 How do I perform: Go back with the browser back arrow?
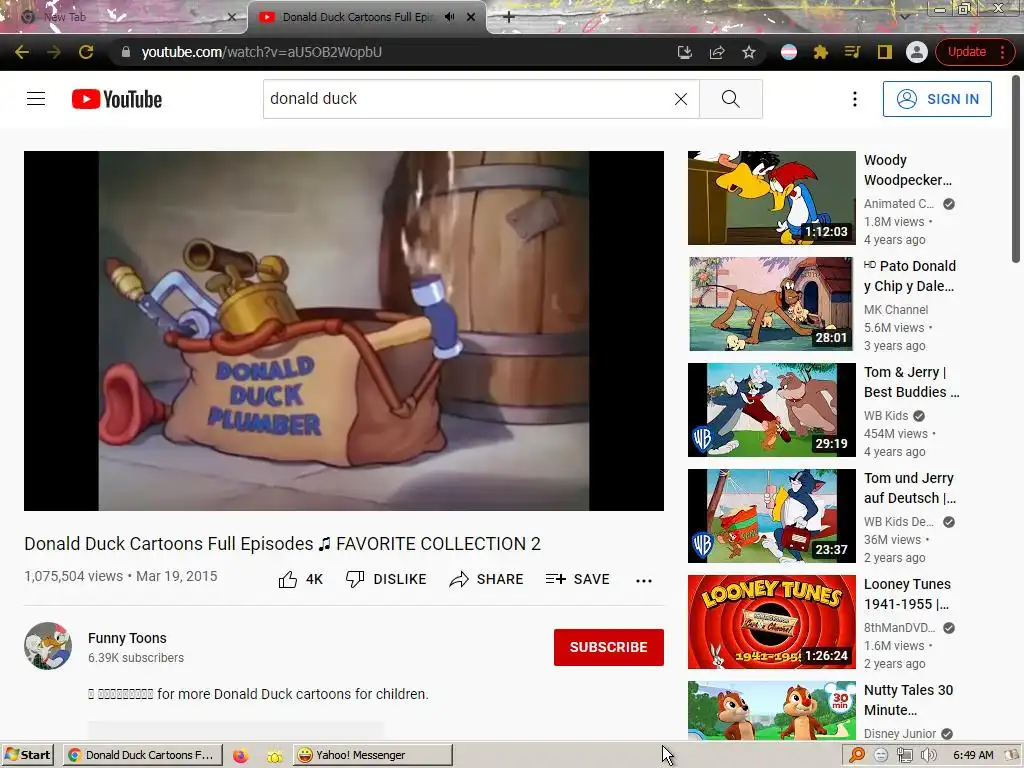click(22, 52)
